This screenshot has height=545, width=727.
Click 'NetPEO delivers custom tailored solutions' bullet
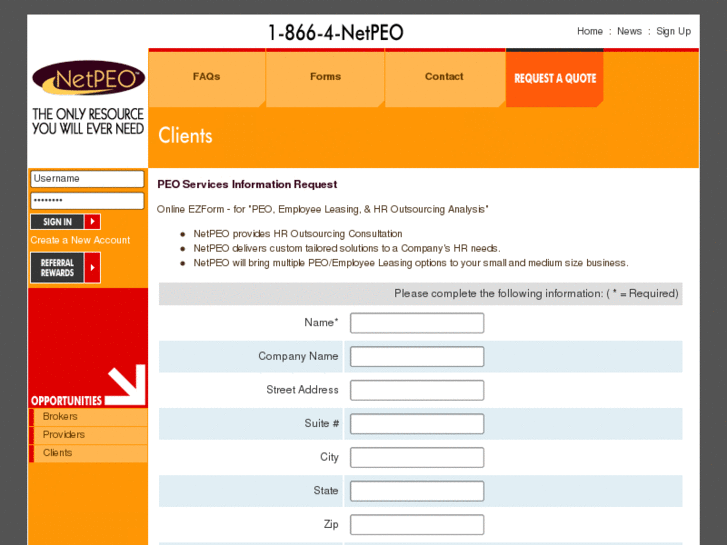[347, 248]
